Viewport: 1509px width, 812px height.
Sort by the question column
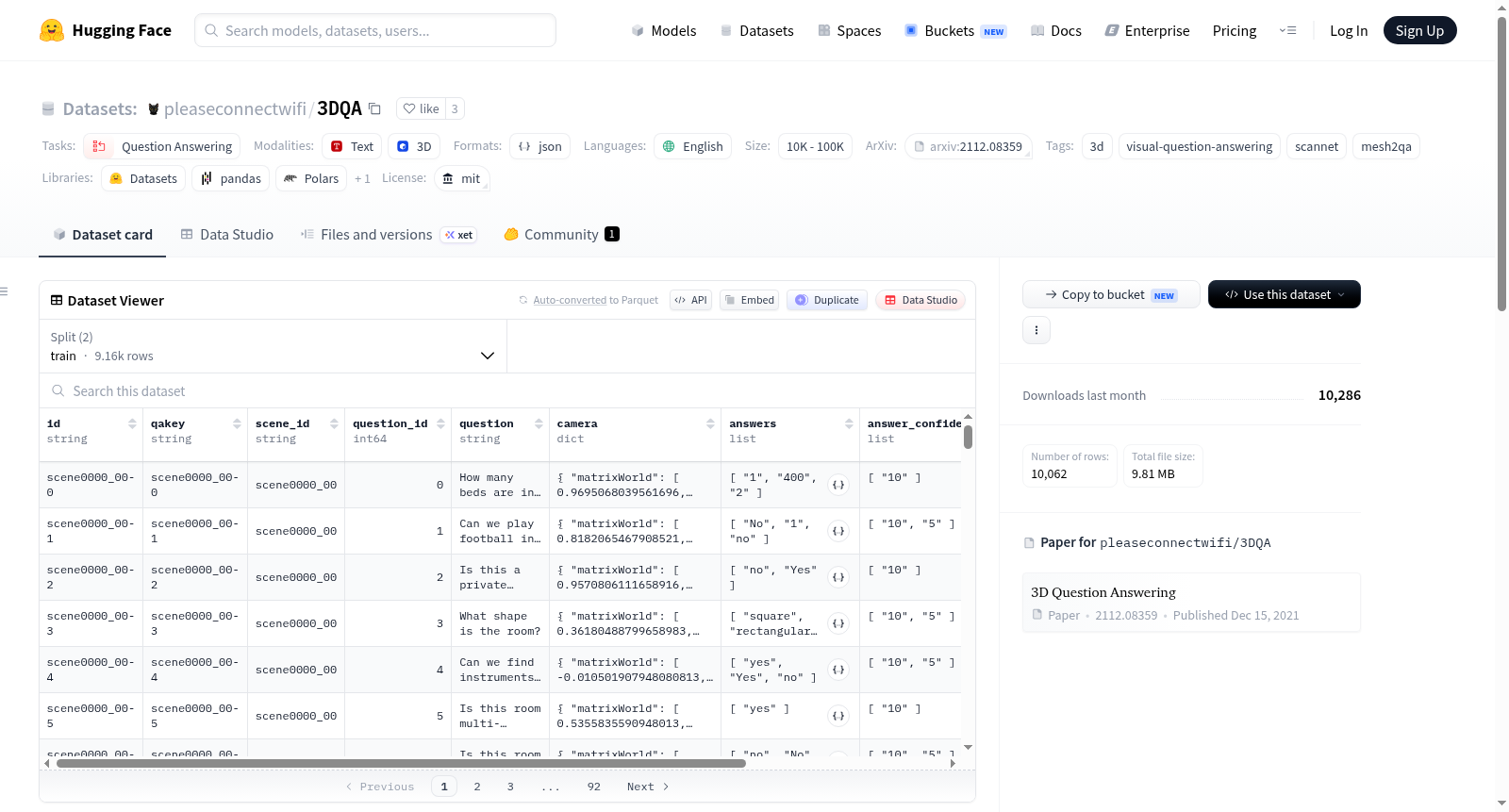coord(539,423)
